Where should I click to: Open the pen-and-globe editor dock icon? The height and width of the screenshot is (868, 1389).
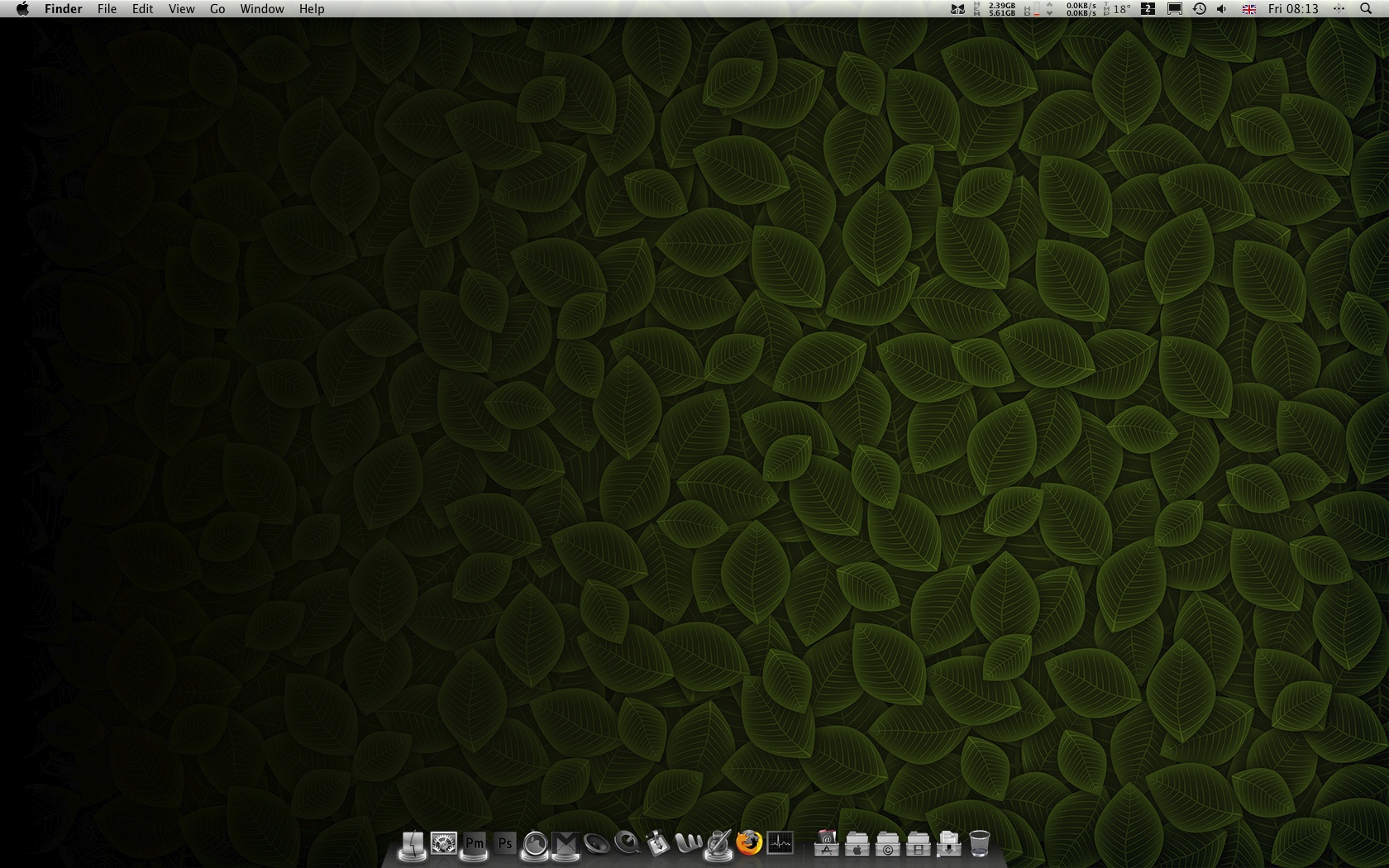(718, 844)
